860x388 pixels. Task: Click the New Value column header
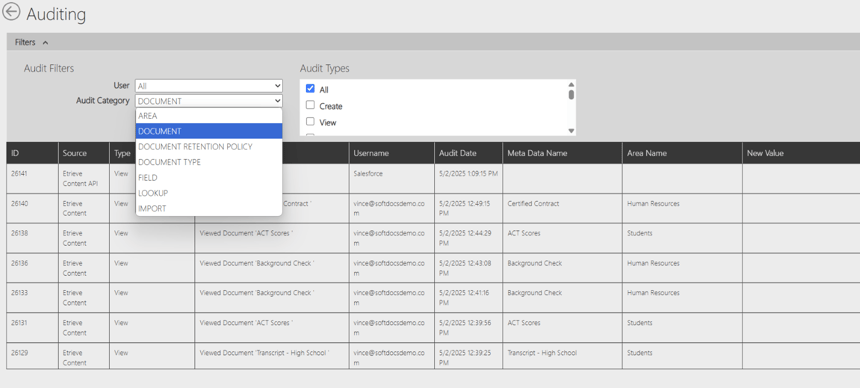(x=801, y=153)
